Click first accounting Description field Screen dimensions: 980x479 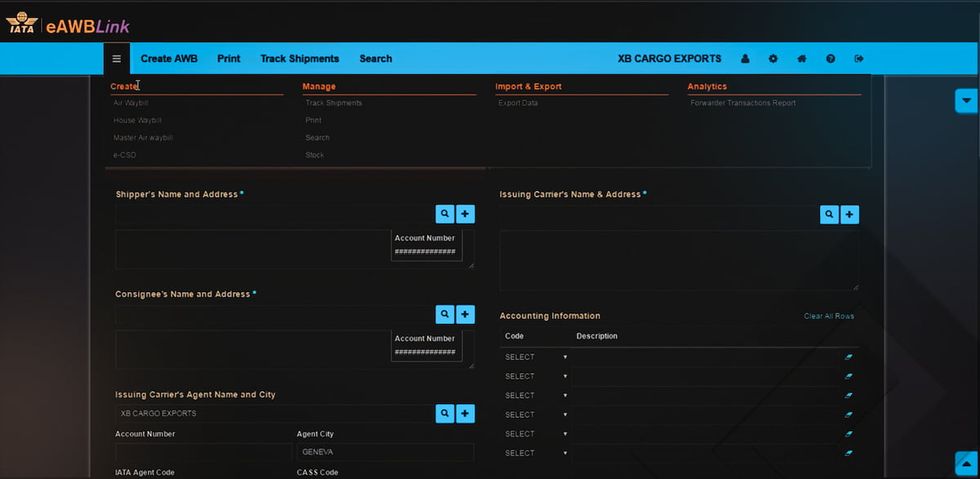(706, 357)
